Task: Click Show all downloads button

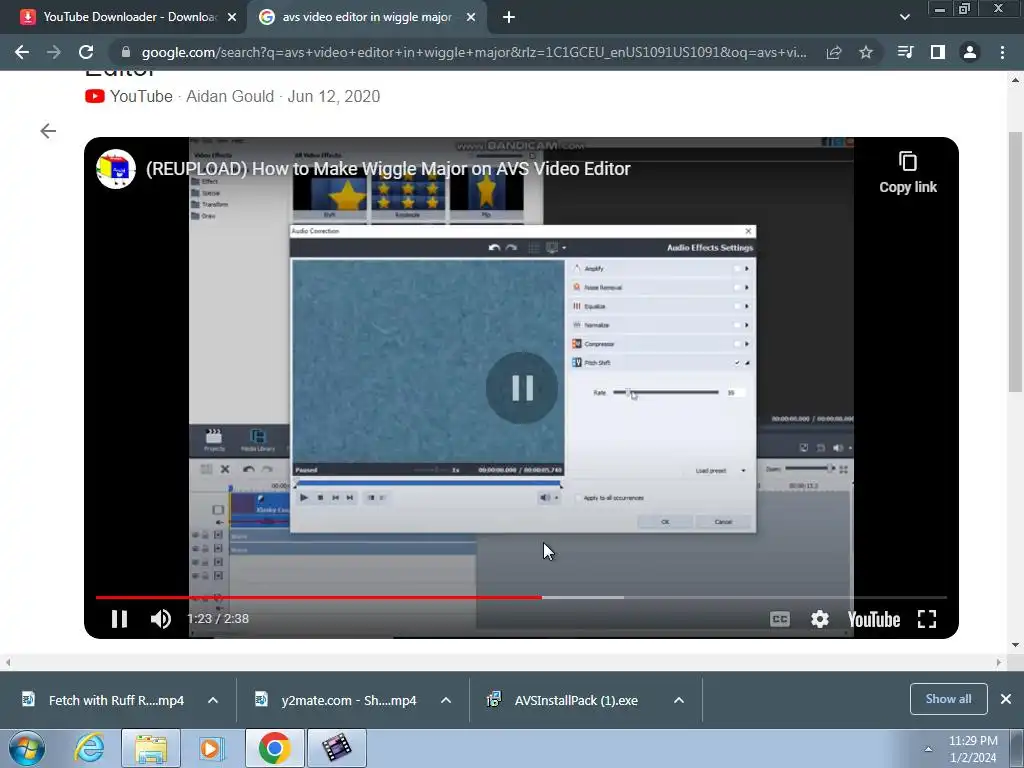Action: (948, 699)
